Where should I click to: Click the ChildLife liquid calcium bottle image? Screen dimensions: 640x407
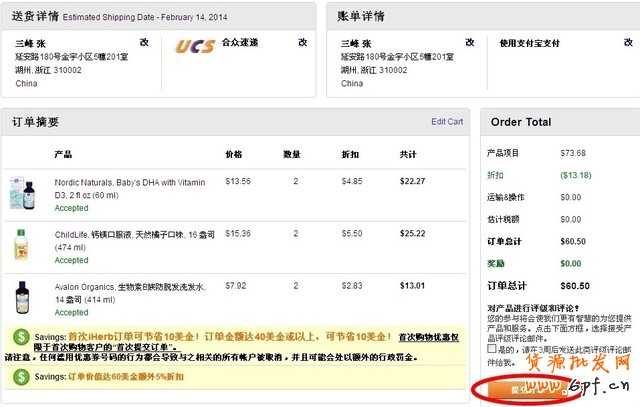20,245
